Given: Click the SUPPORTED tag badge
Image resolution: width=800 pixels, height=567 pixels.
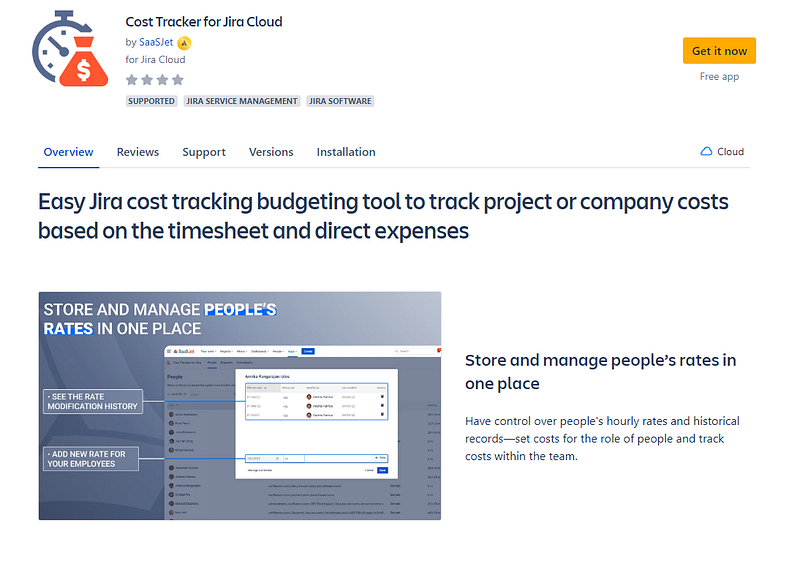Looking at the screenshot, I should click(151, 101).
